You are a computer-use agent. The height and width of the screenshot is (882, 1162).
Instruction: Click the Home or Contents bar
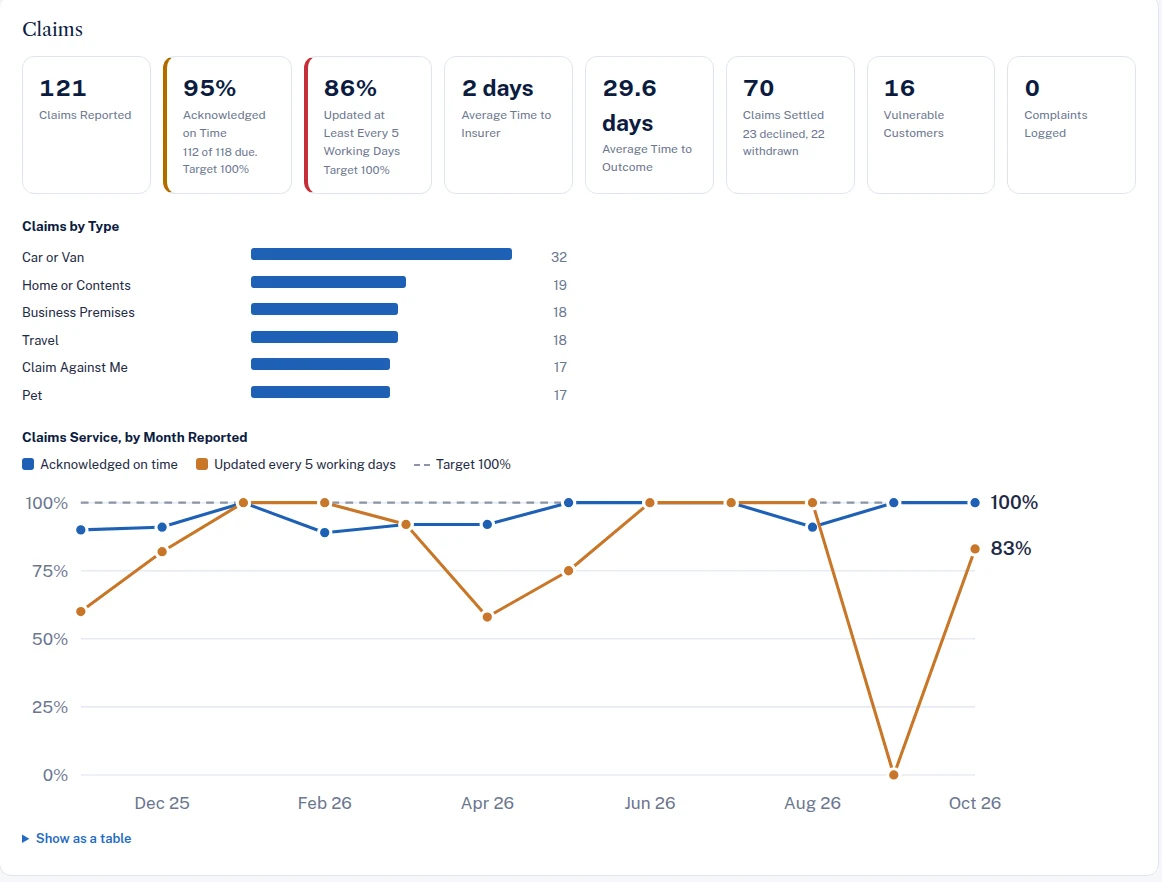click(328, 282)
